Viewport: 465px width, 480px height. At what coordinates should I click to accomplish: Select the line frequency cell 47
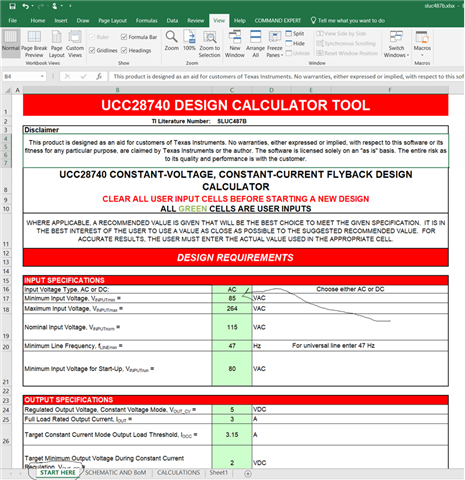tap(232, 346)
